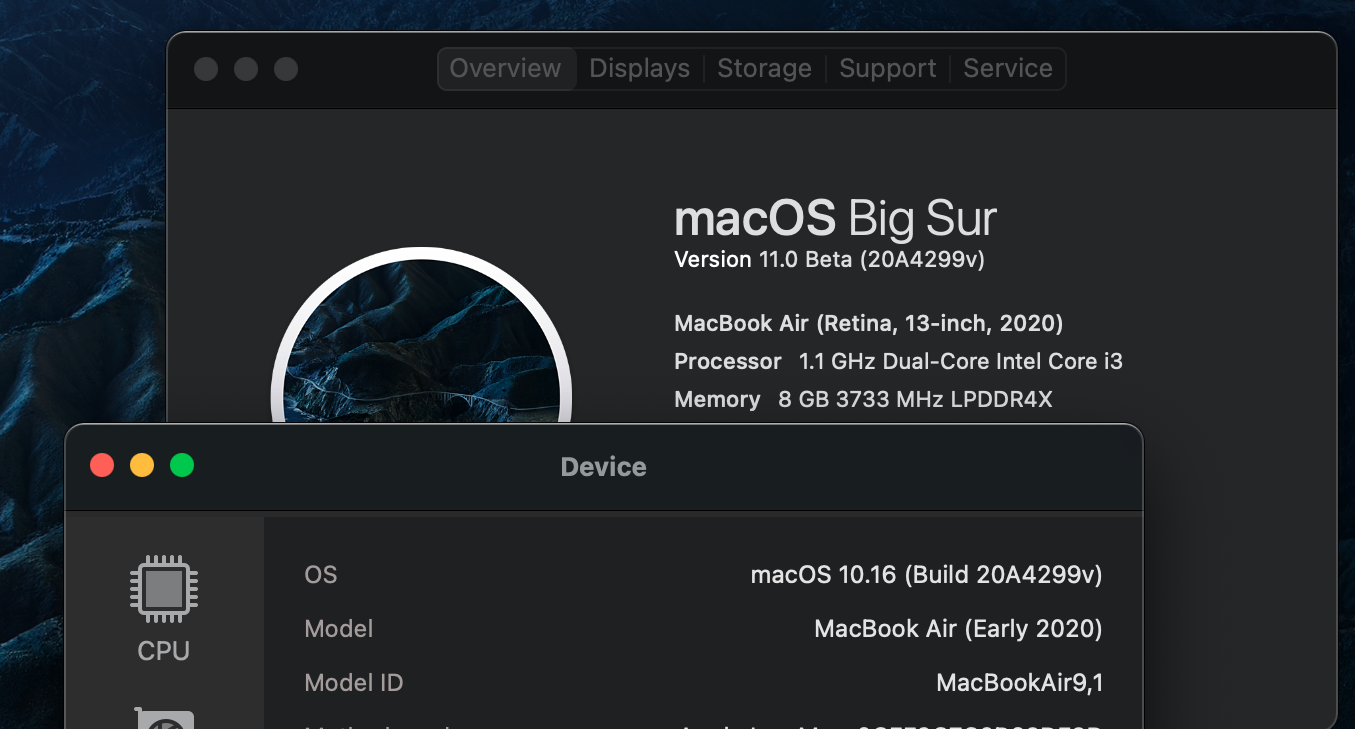Click OS value "macOS 10.16 (Build 20A4299v)"
This screenshot has height=729, width=1355.
[927, 575]
